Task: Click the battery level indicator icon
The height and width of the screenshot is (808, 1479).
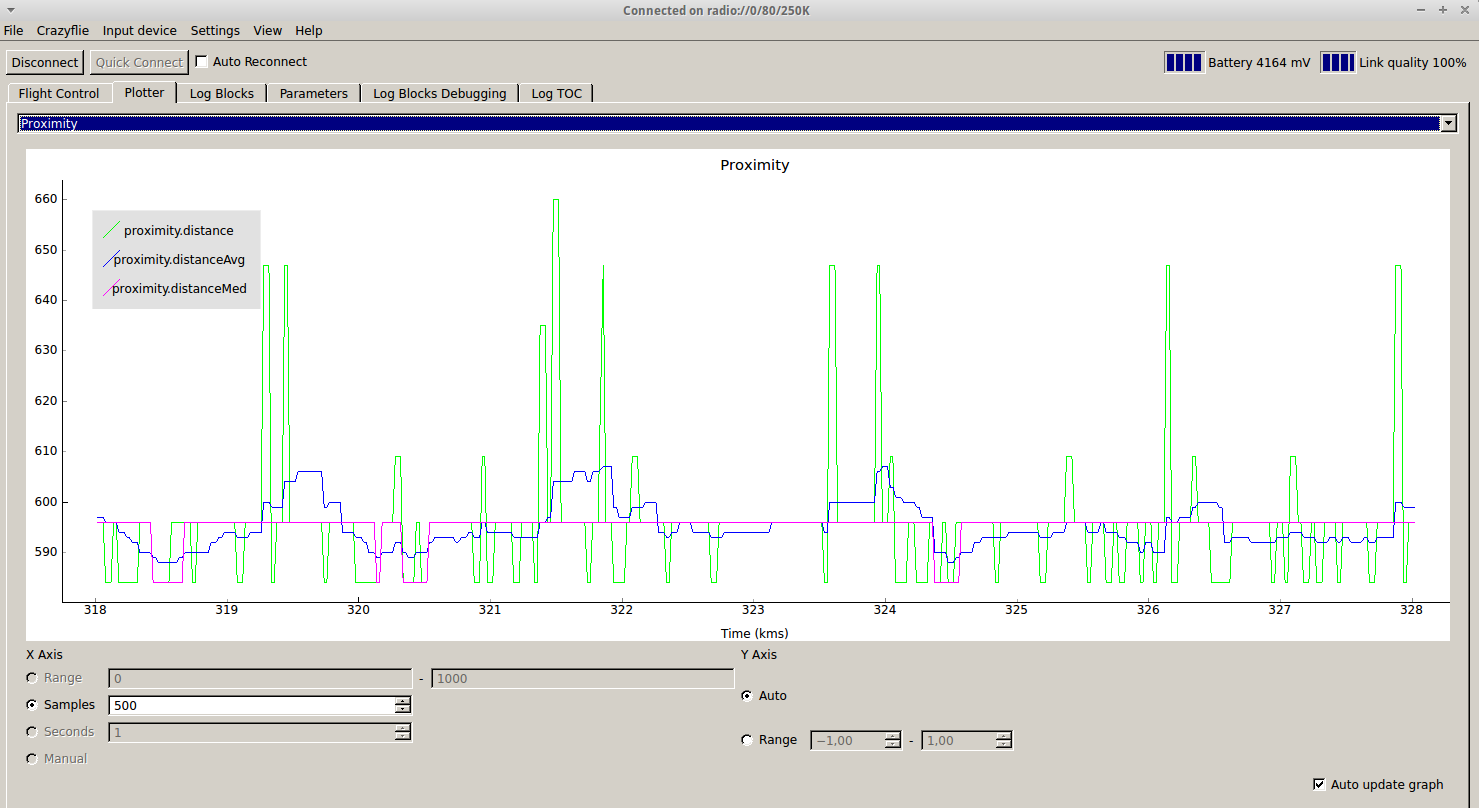Action: [x=1184, y=62]
